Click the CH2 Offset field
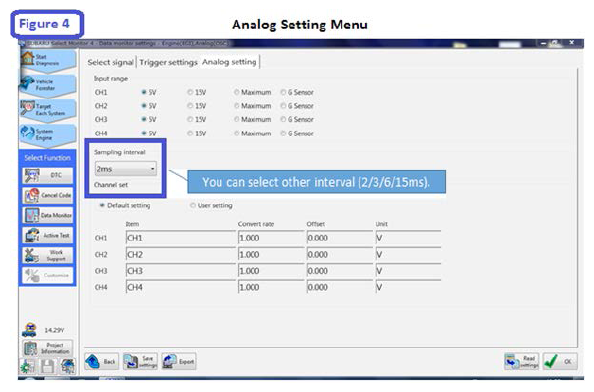This screenshot has width=594, height=392. tap(340, 255)
